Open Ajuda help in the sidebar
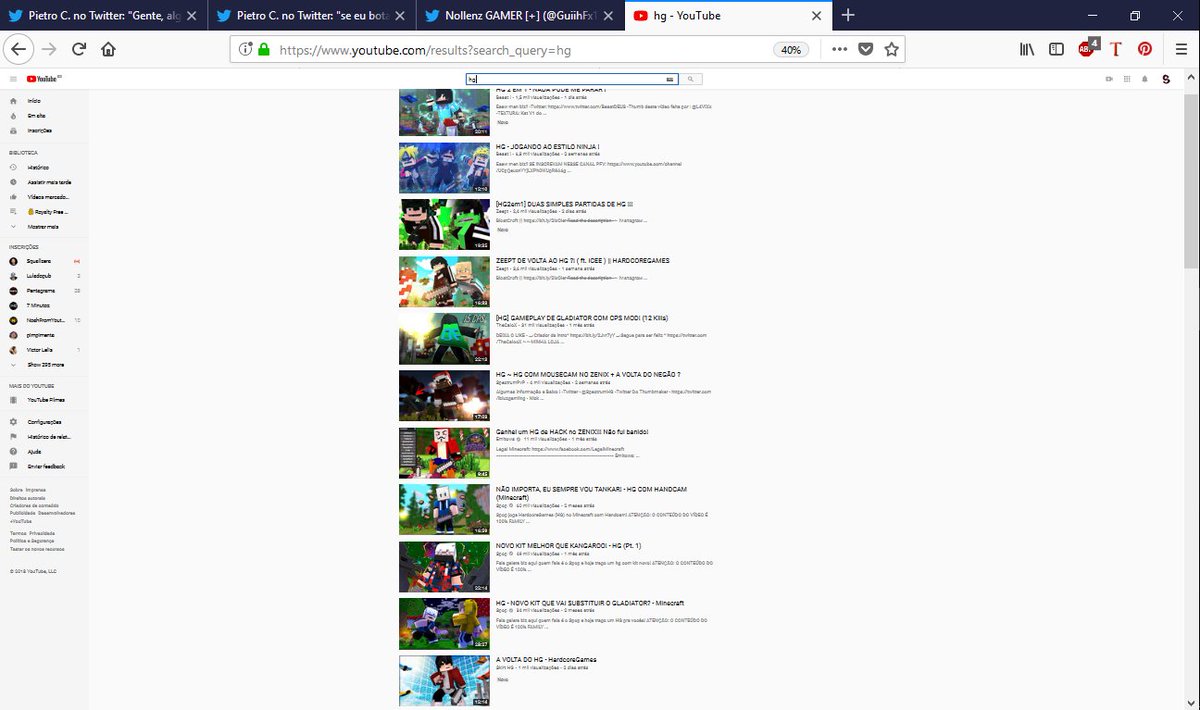This screenshot has height=710, width=1200. [34, 451]
